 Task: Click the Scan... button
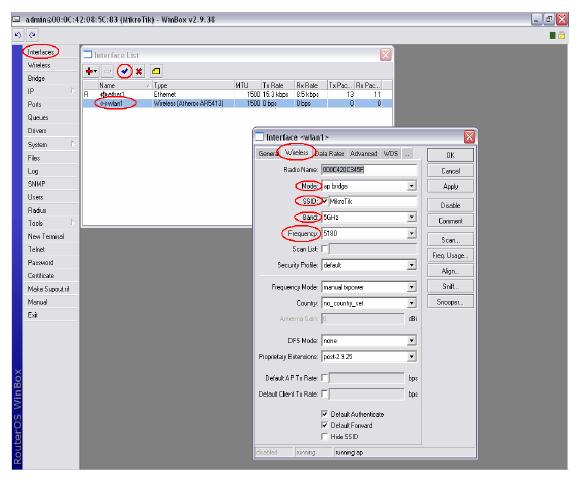450,240
